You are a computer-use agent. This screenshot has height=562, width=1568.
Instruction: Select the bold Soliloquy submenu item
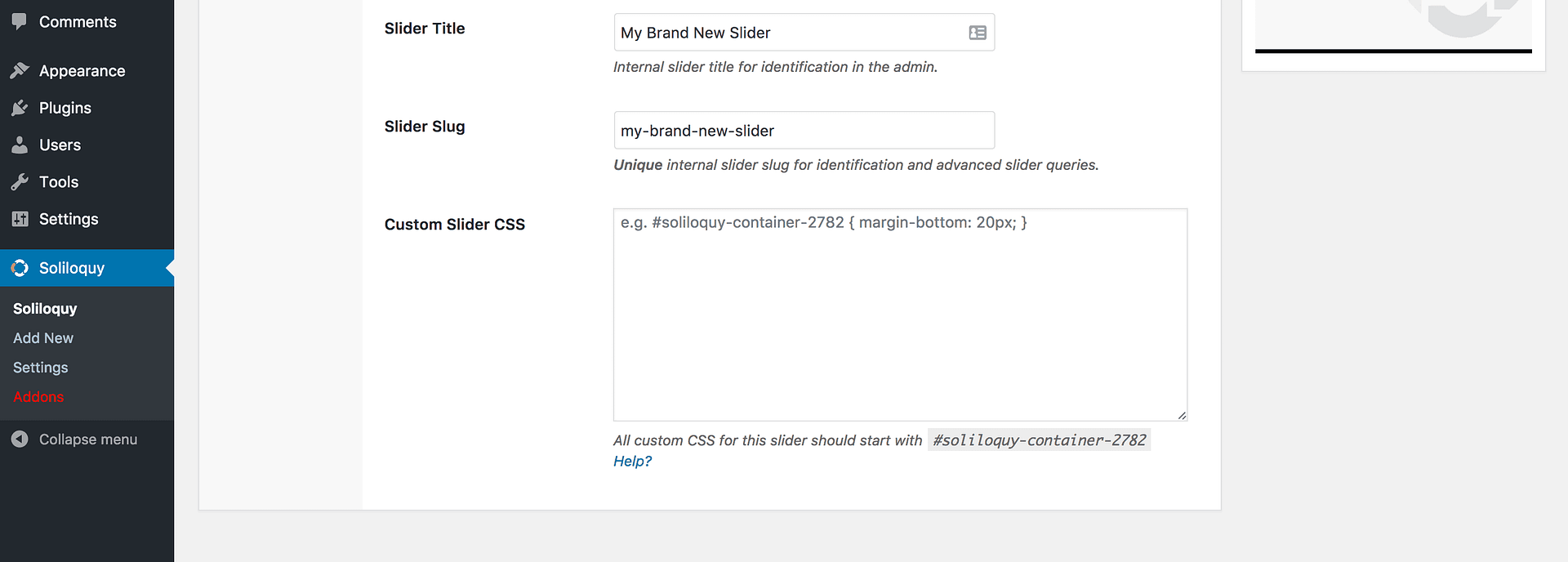(45, 309)
